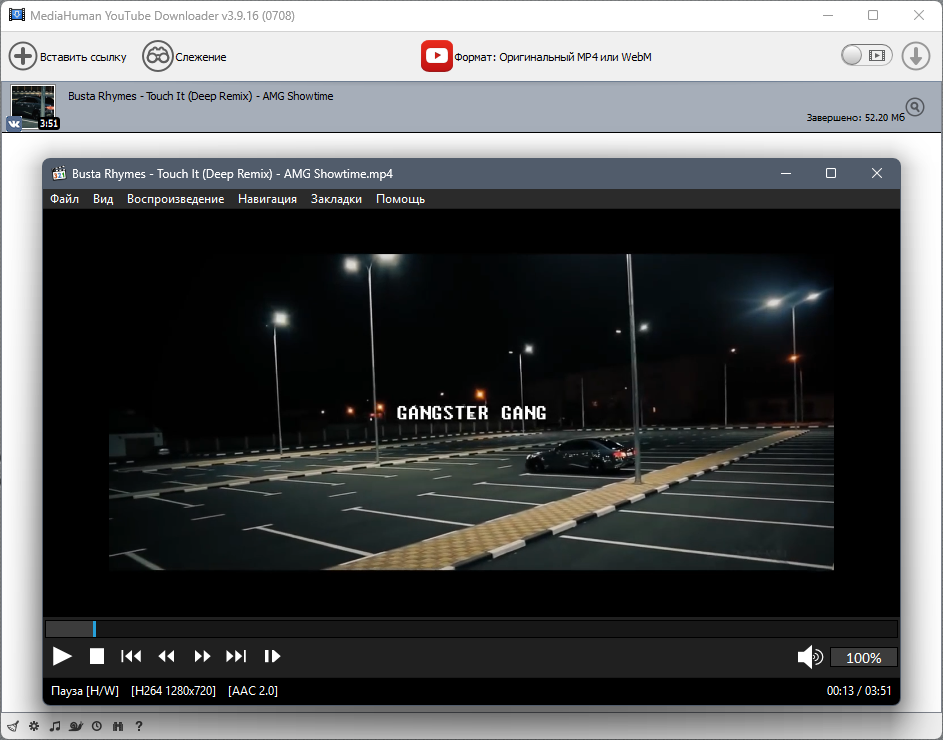Click the clock history icon in status bar
This screenshot has height=740, width=943.
(97, 726)
